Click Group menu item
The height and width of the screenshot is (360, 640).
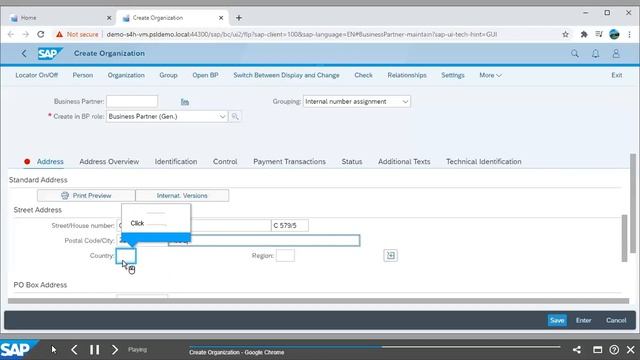click(168, 76)
